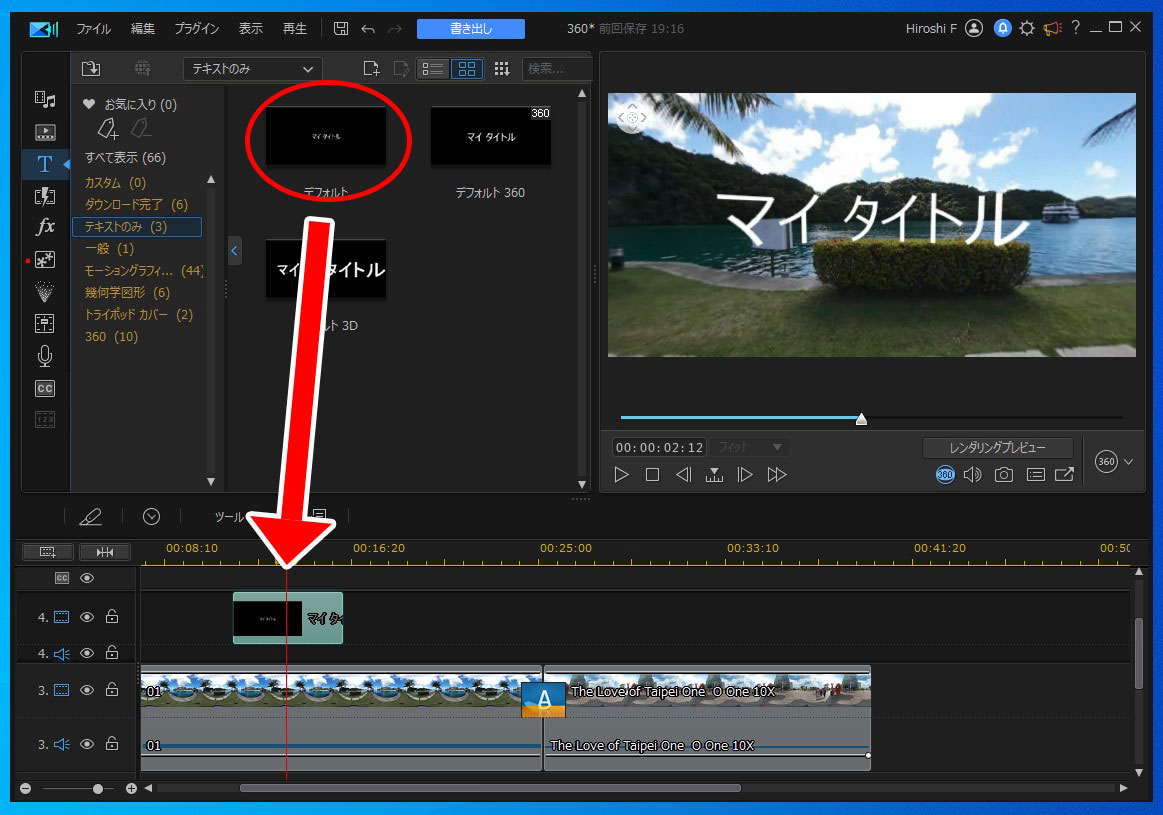Open the Audio Mixing microphone room
This screenshot has height=815, width=1163.
[x=45, y=356]
